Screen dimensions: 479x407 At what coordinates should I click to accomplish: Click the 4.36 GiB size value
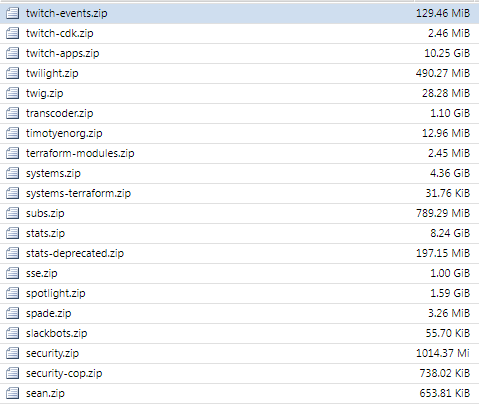(450, 173)
